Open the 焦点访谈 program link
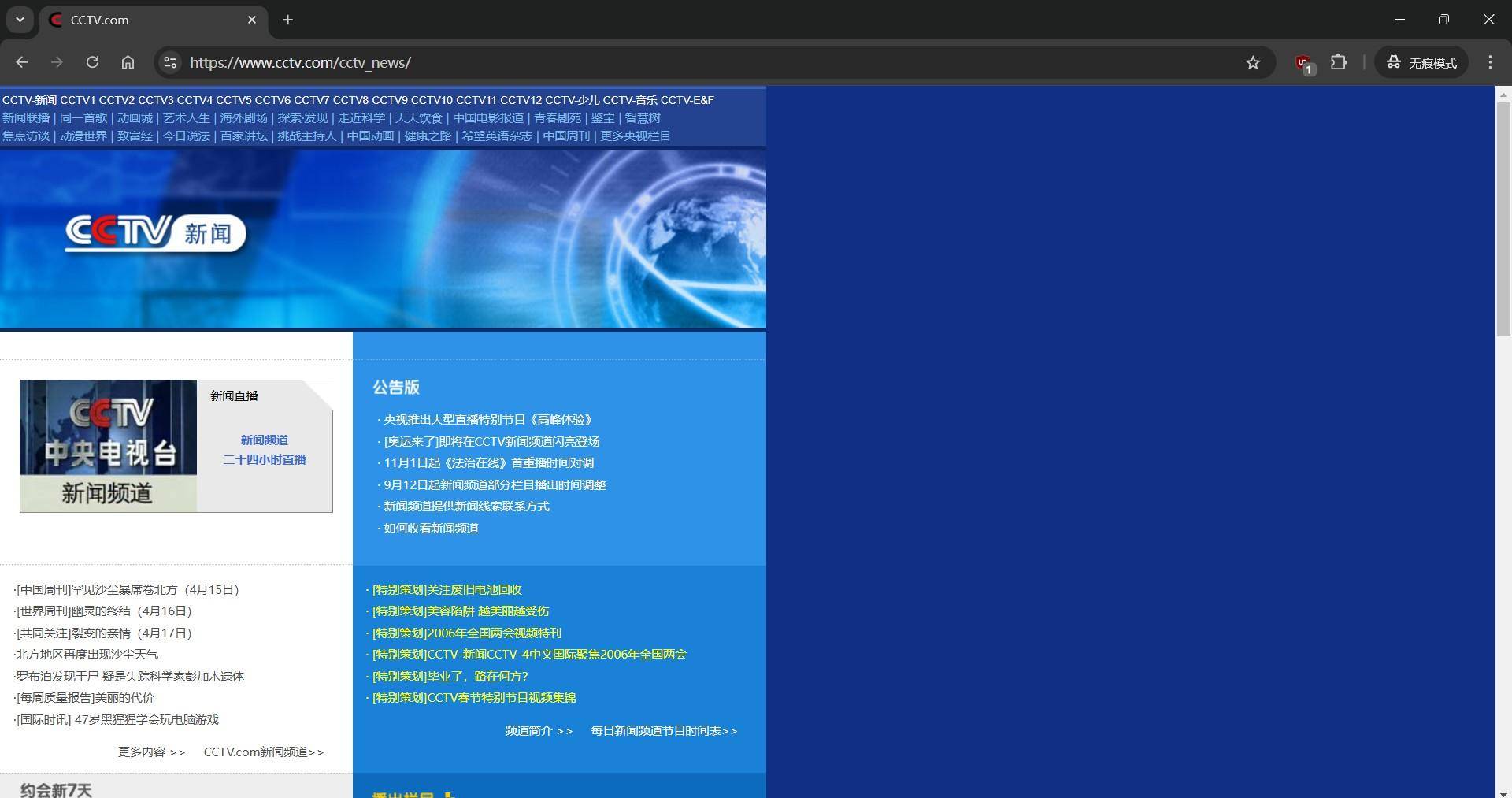 pyautogui.click(x=26, y=136)
